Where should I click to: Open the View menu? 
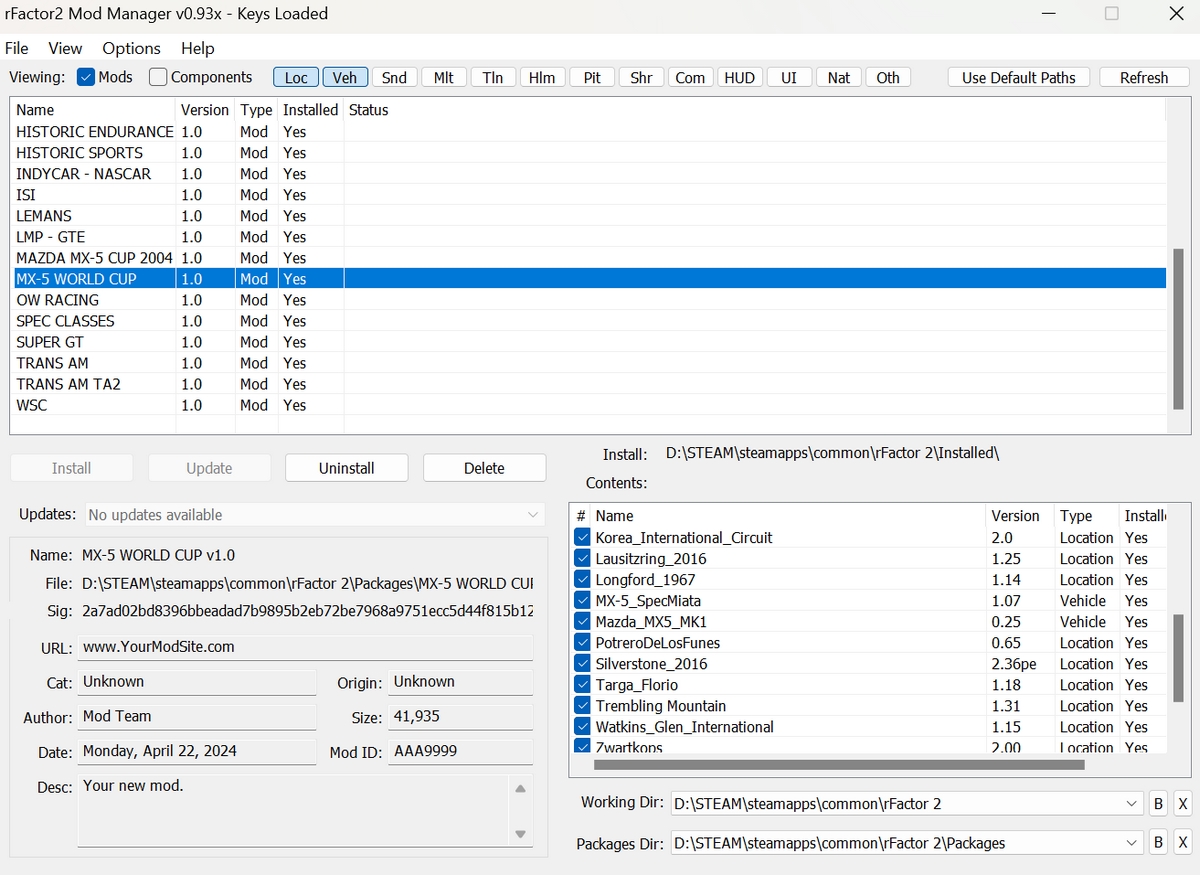tap(65, 48)
